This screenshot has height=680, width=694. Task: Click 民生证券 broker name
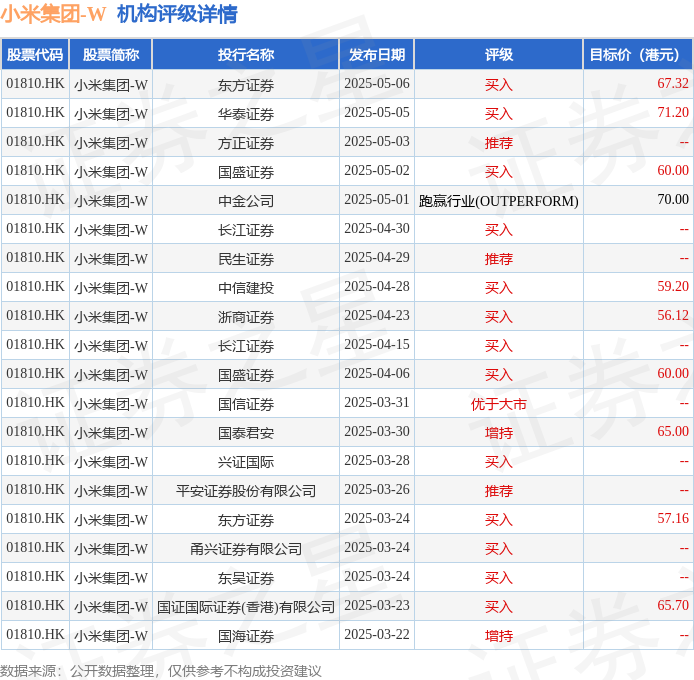246,259
